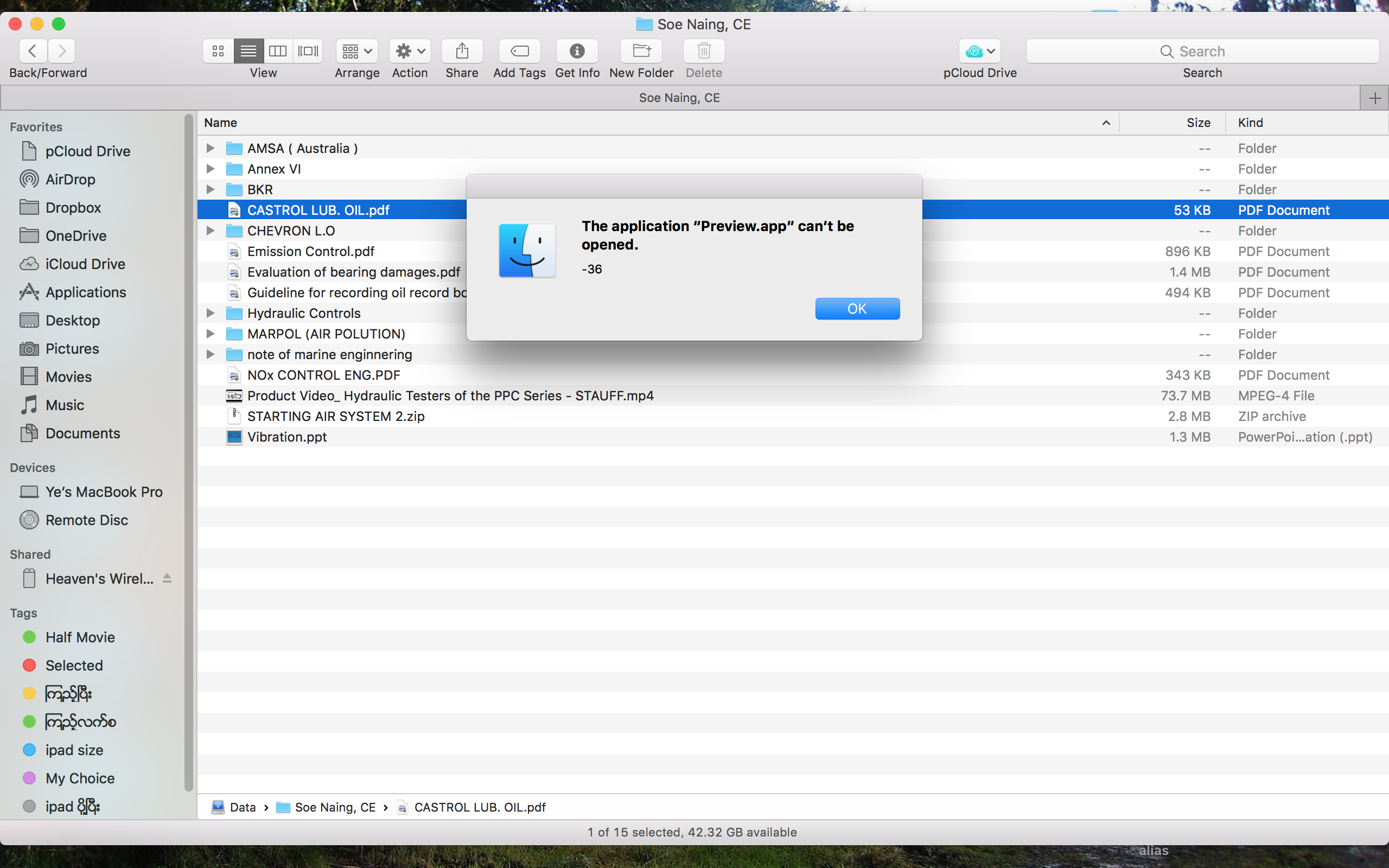Eject Heaven's Wireless shared device
Screen dimensions: 1389x868
(x=167, y=578)
